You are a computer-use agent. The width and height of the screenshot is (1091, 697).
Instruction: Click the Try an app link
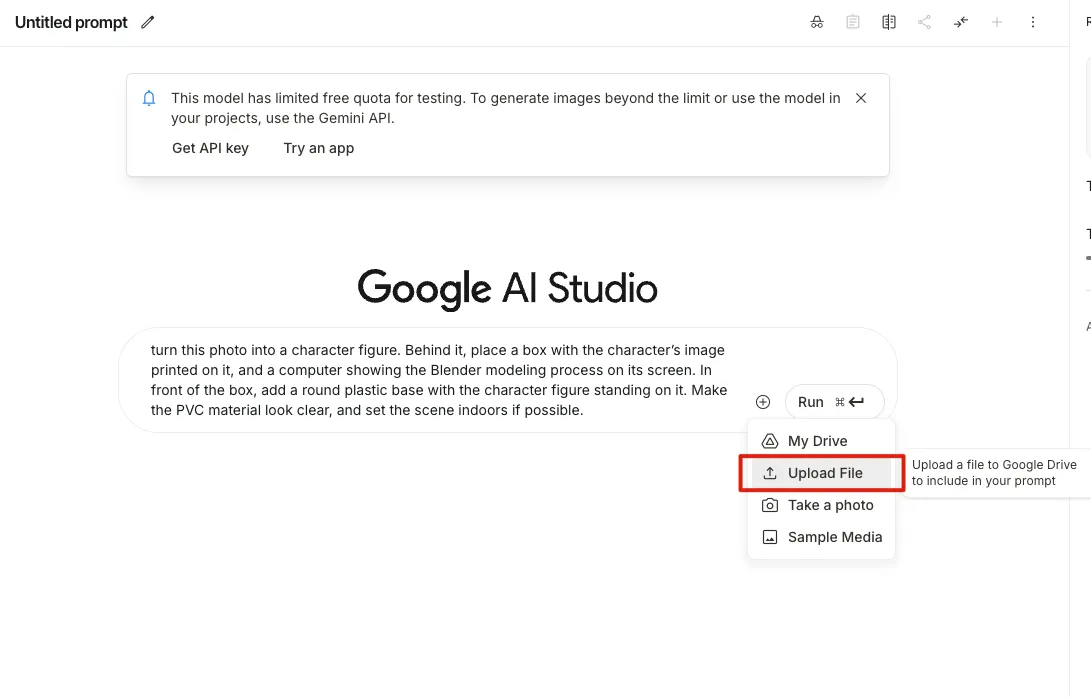(319, 148)
